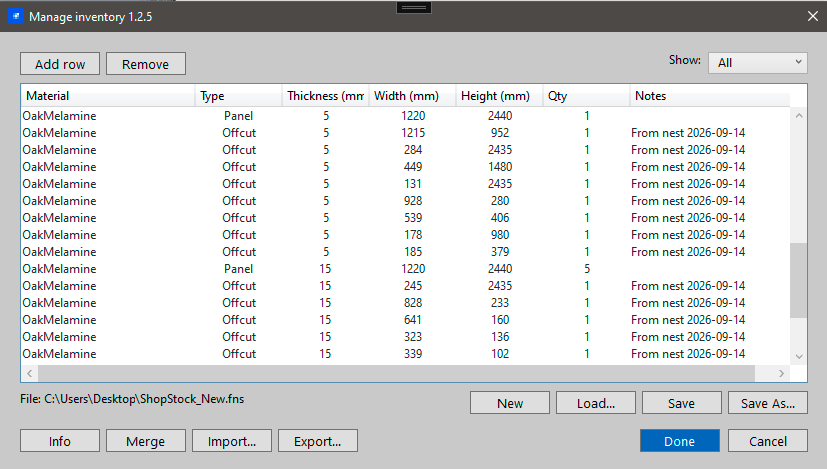Click the Add row button
The height and width of the screenshot is (469, 827).
tap(60, 64)
